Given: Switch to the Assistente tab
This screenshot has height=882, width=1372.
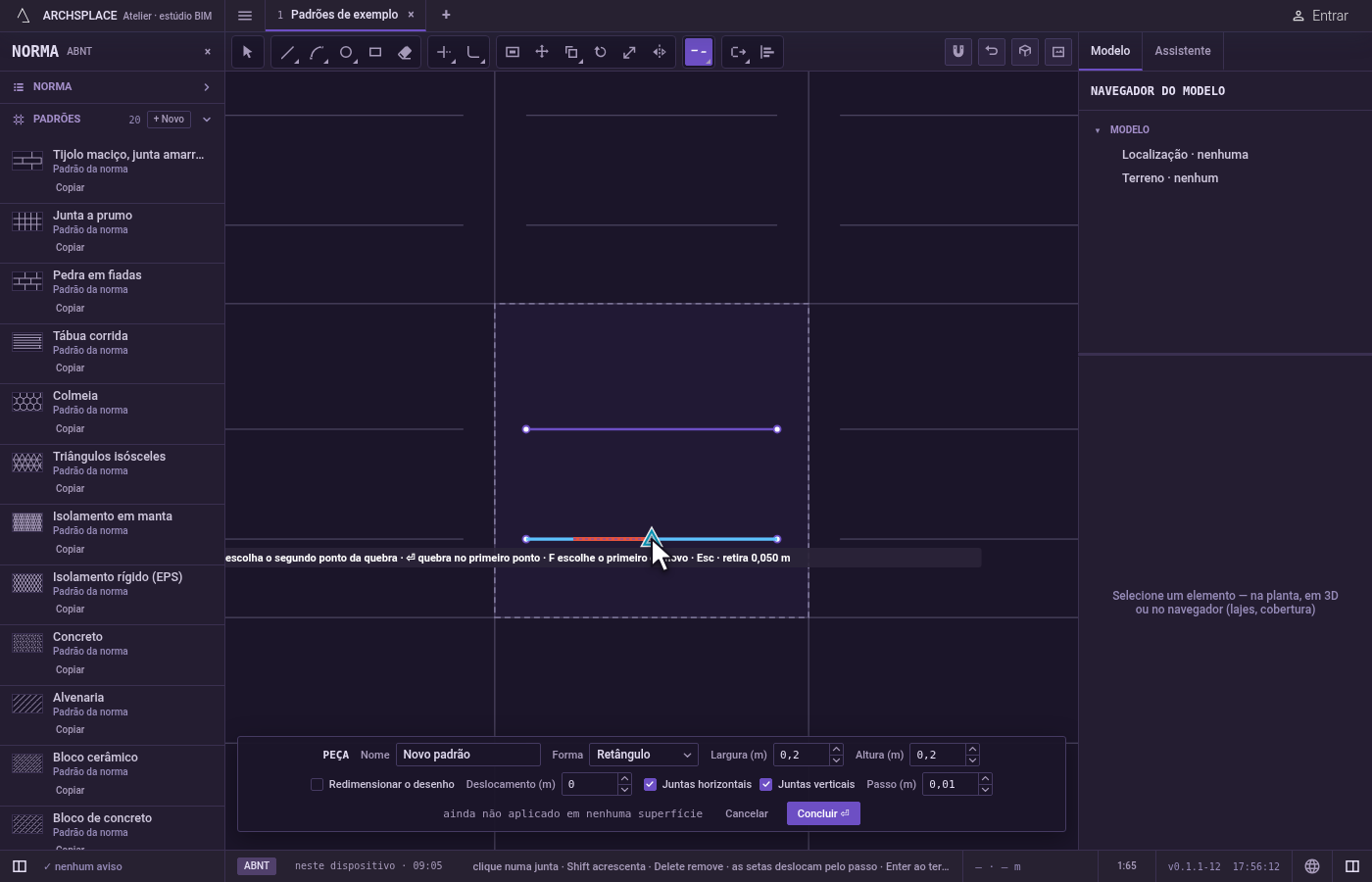Looking at the screenshot, I should pos(1182,51).
